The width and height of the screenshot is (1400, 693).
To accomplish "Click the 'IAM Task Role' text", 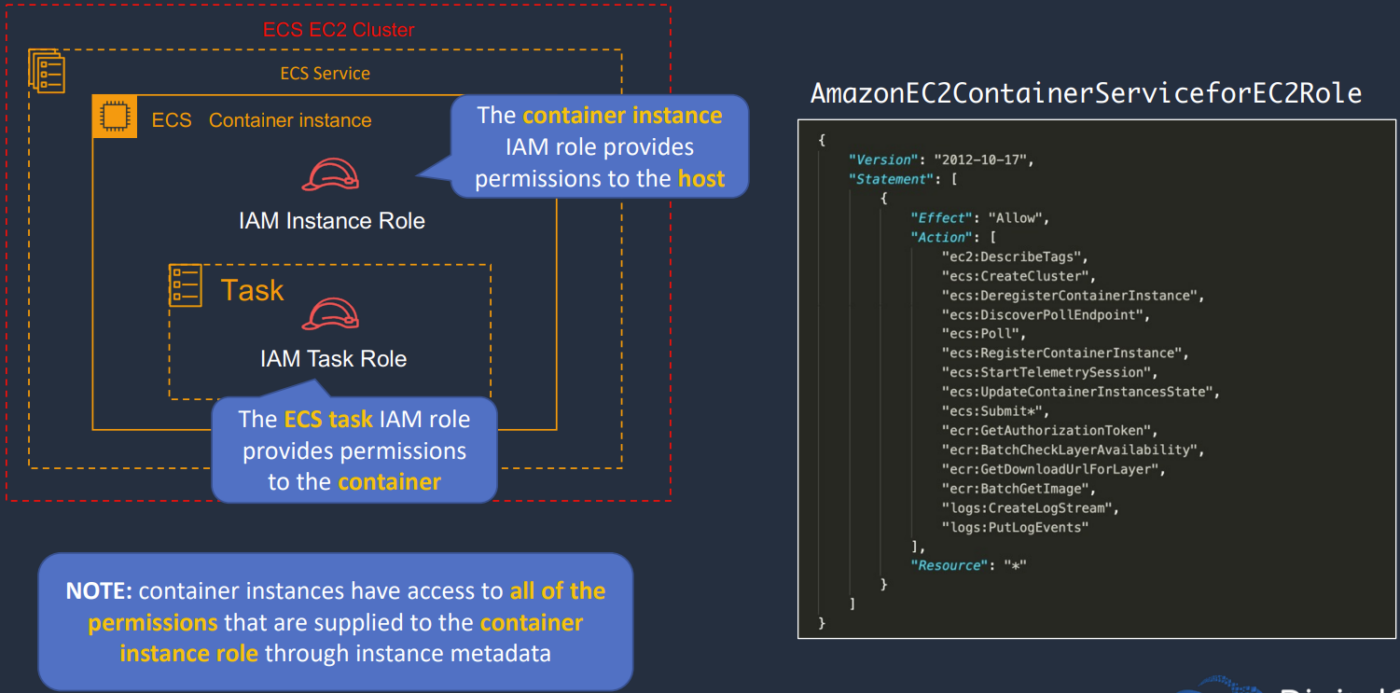I will 333,358.
